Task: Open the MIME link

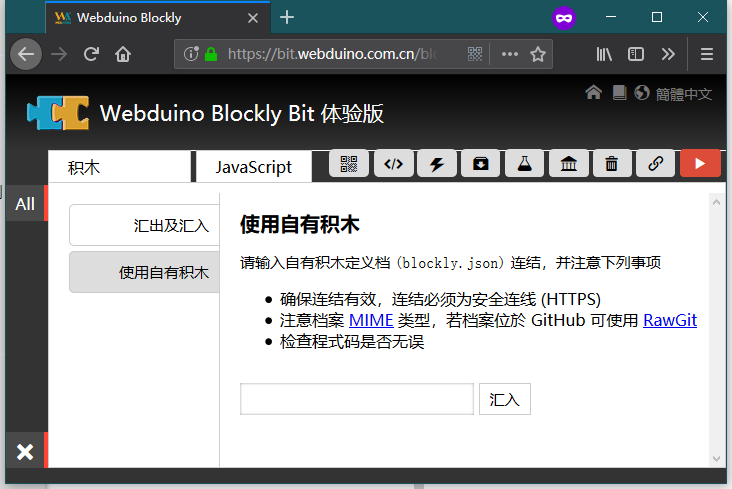Action: (x=371, y=320)
